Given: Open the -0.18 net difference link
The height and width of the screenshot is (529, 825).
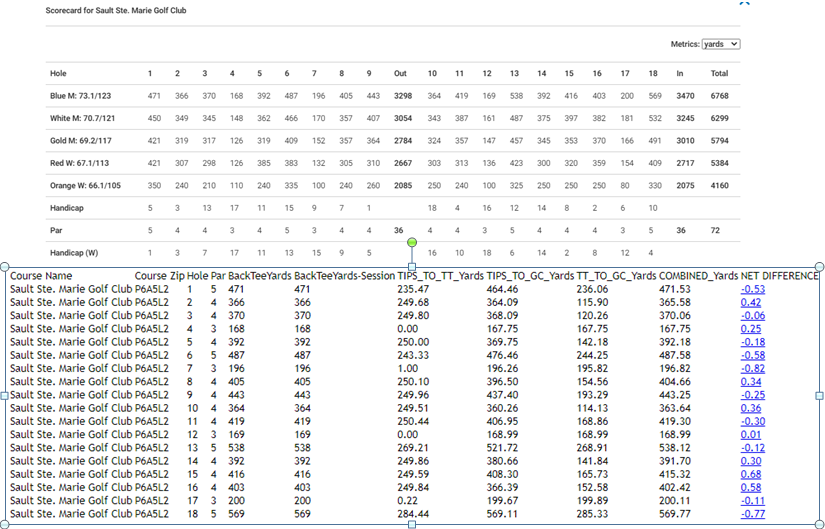Looking at the screenshot, I should [752, 342].
